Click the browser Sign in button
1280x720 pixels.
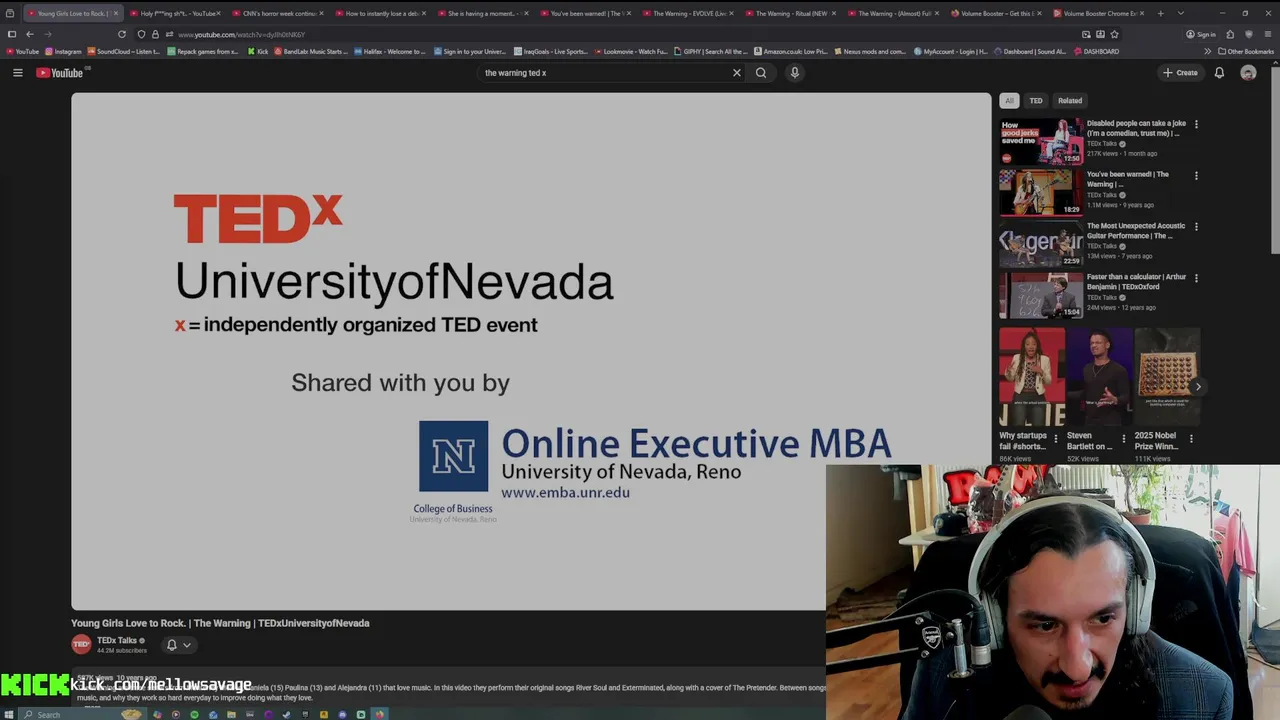click(x=1201, y=34)
